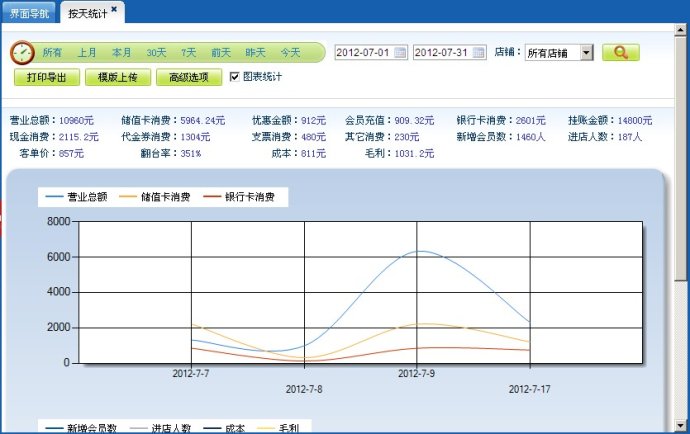690x434 pixels.
Task: Choose the 今天 date filter
Action: point(290,52)
